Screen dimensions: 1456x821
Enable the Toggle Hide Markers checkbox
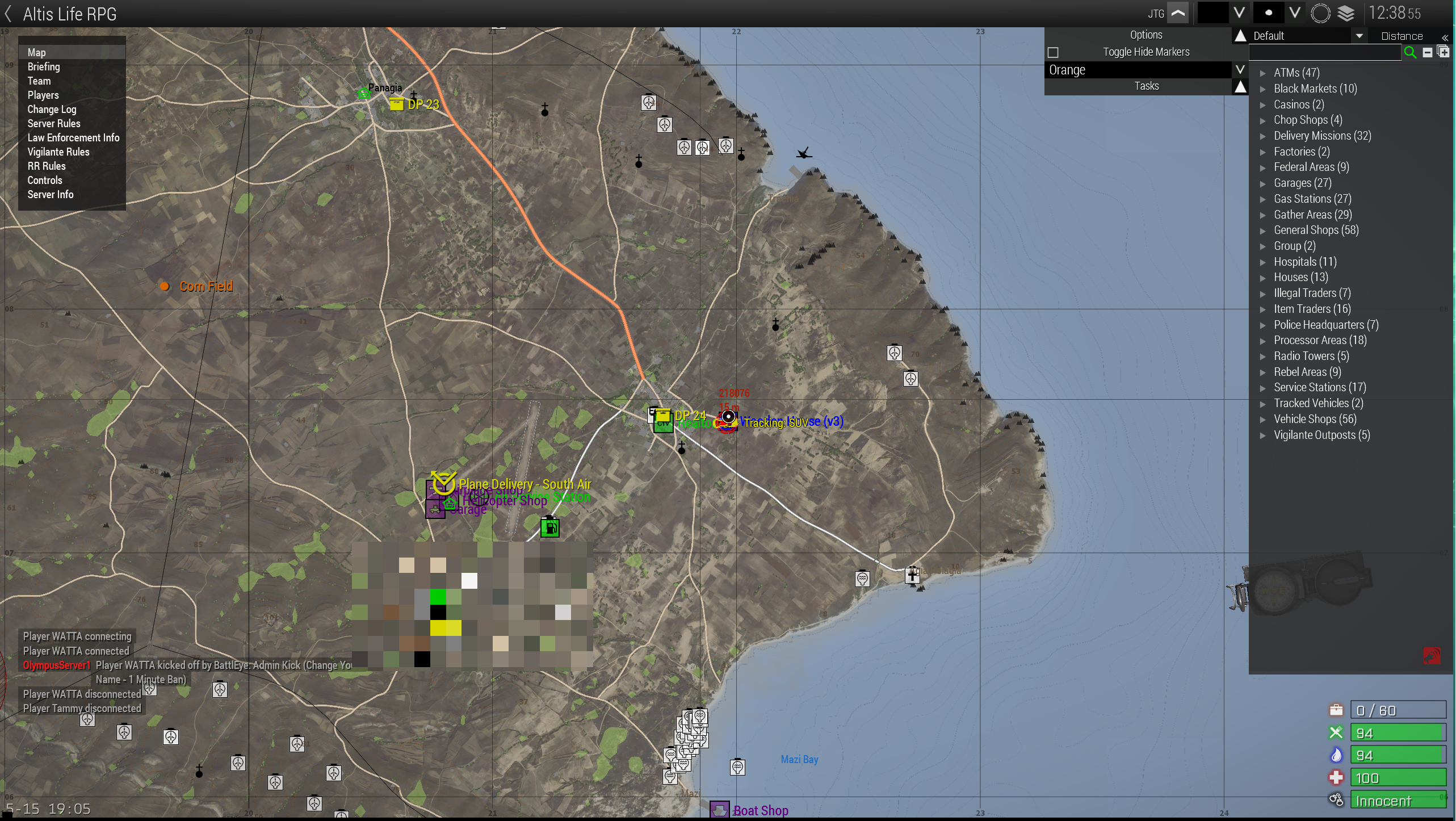(x=1053, y=52)
